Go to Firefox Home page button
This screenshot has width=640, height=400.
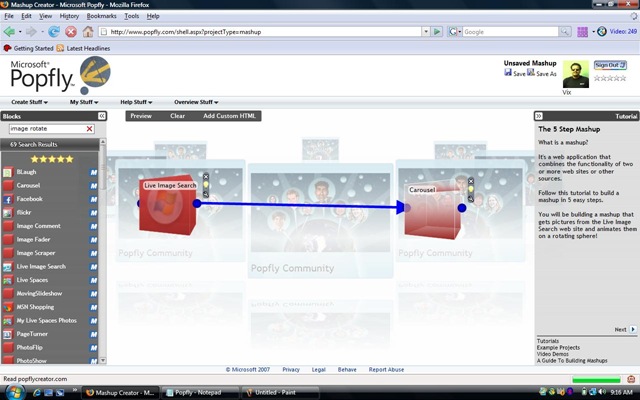tap(88, 31)
